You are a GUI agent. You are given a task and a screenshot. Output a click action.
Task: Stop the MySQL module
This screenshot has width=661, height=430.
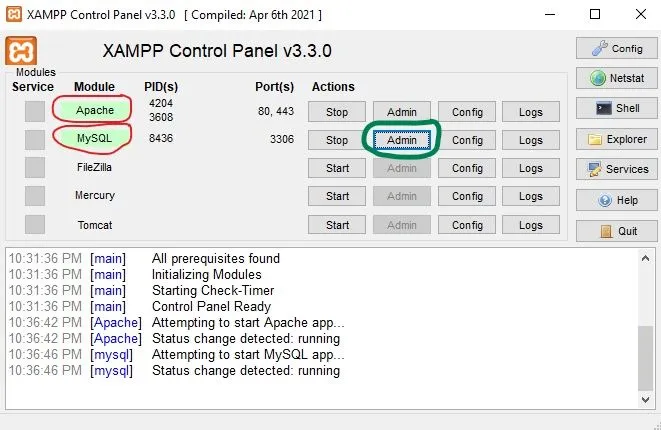tap(337, 140)
